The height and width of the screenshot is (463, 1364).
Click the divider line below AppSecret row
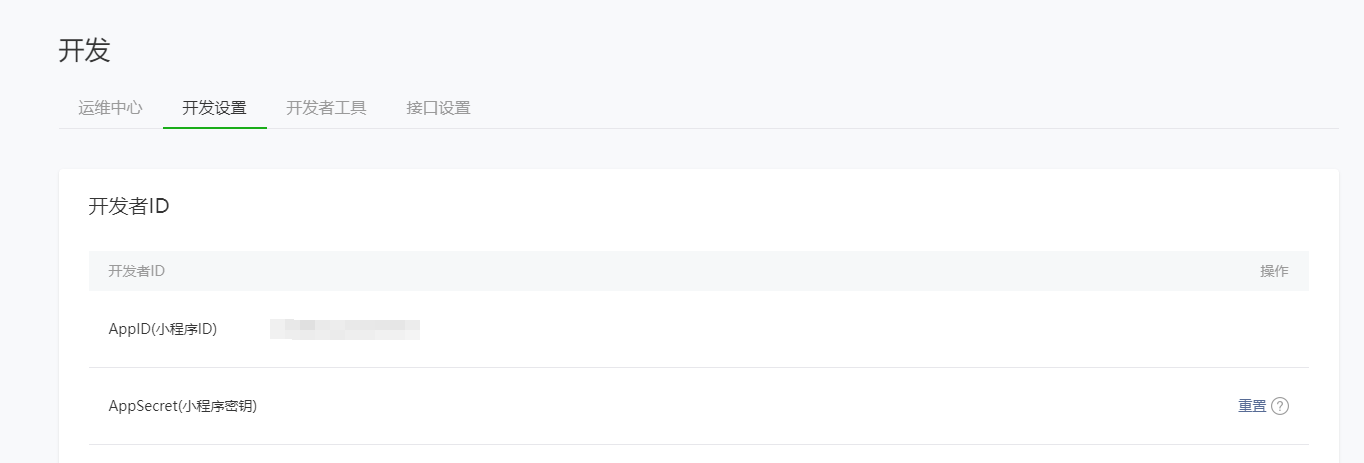coord(698,444)
